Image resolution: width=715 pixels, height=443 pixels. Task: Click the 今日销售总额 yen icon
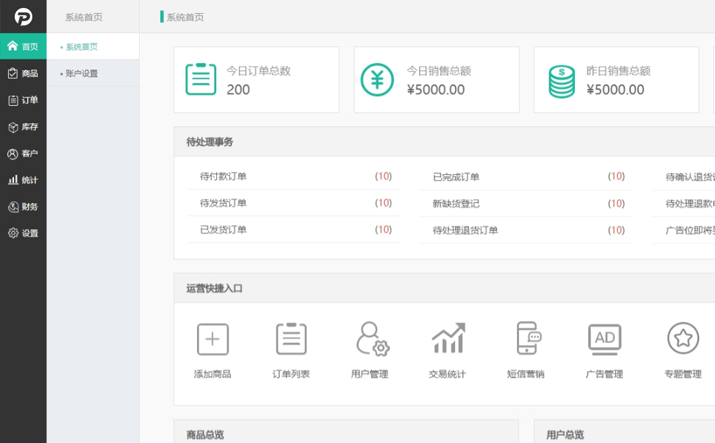(377, 80)
